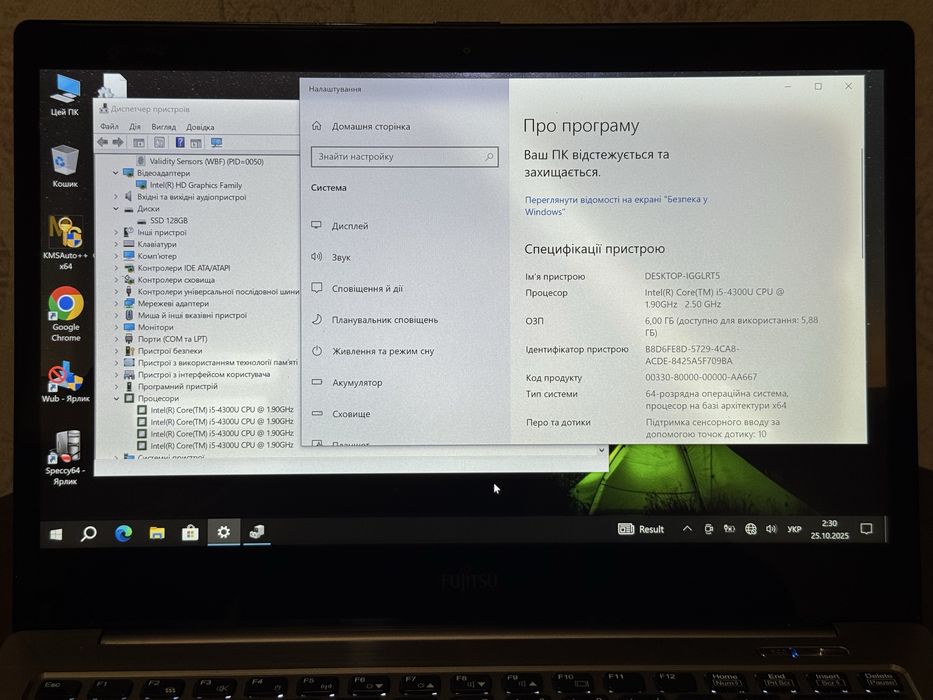Expand Пристрої безпеки tree node

tap(116, 351)
